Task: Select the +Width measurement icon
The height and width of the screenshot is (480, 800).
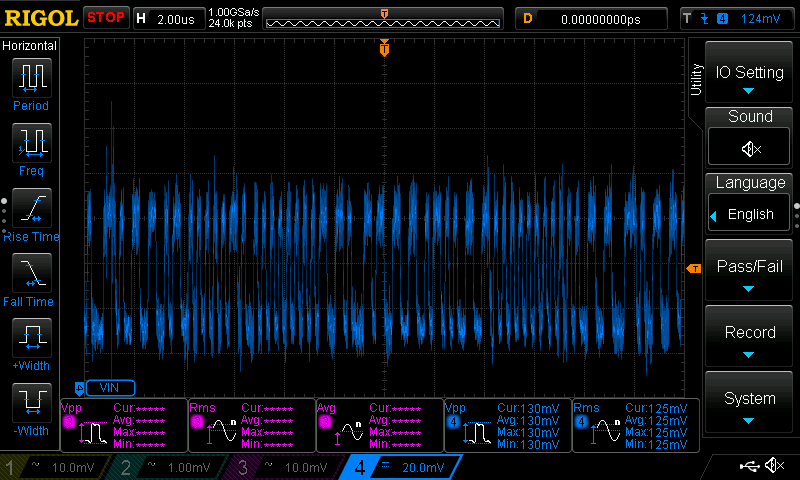Action: tap(32, 337)
